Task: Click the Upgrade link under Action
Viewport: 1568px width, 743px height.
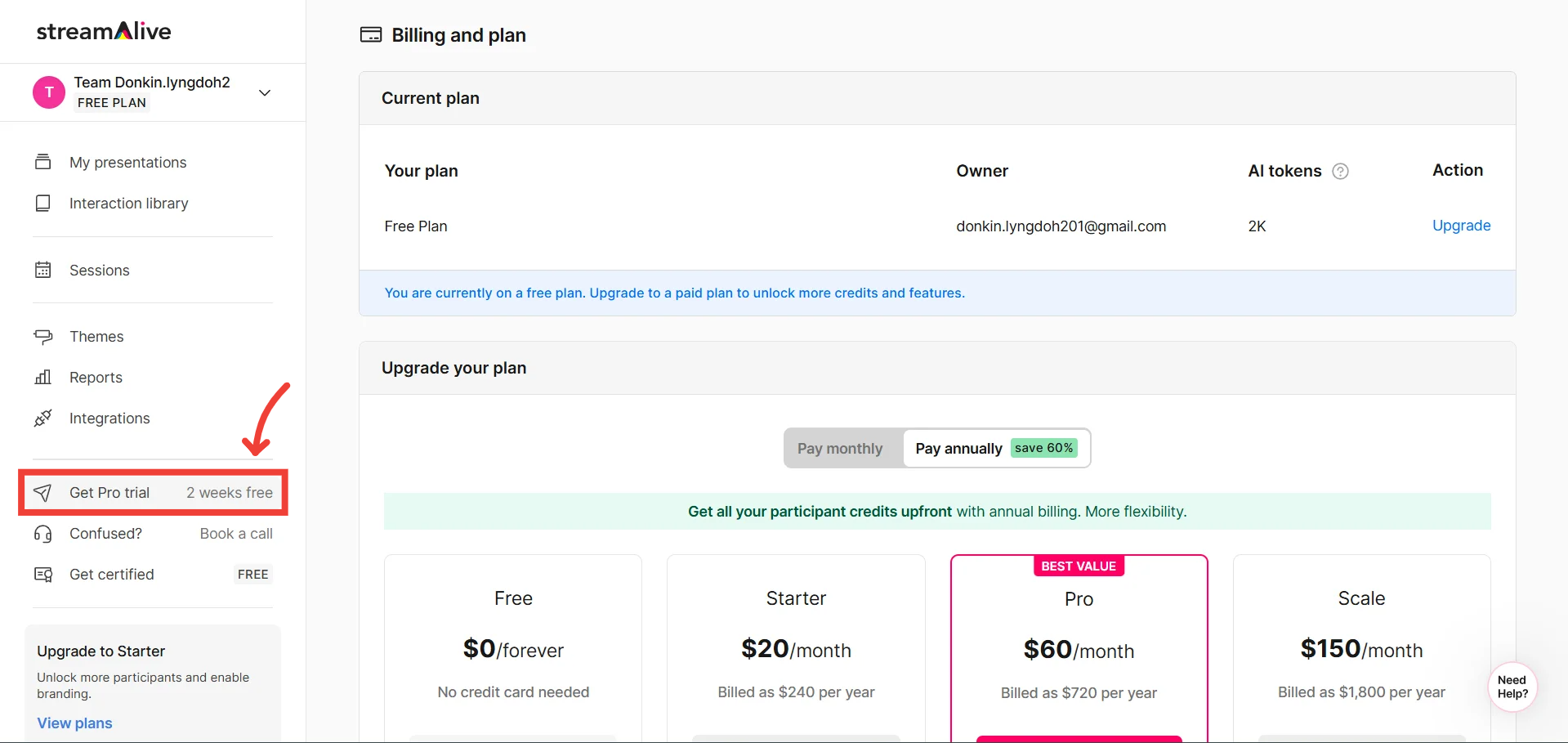Action: coord(1461,226)
